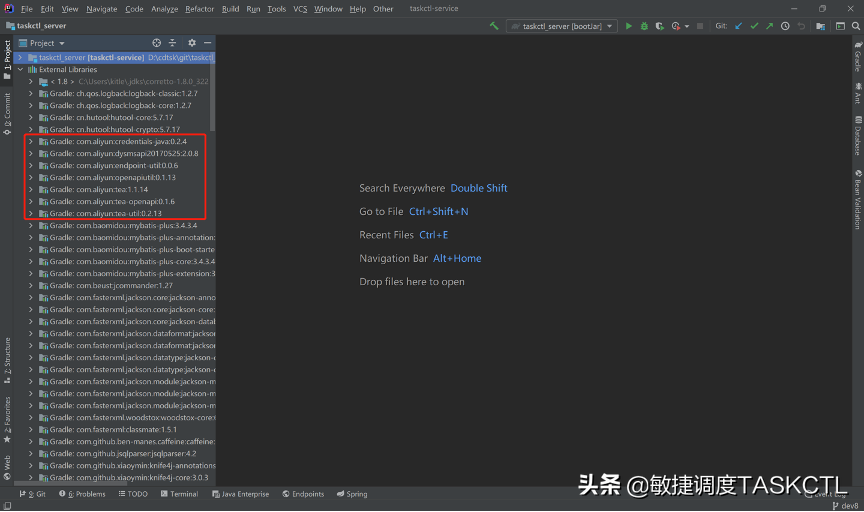Update project with blue Git arrow
Viewport: 864px width, 512px height.
[738, 26]
